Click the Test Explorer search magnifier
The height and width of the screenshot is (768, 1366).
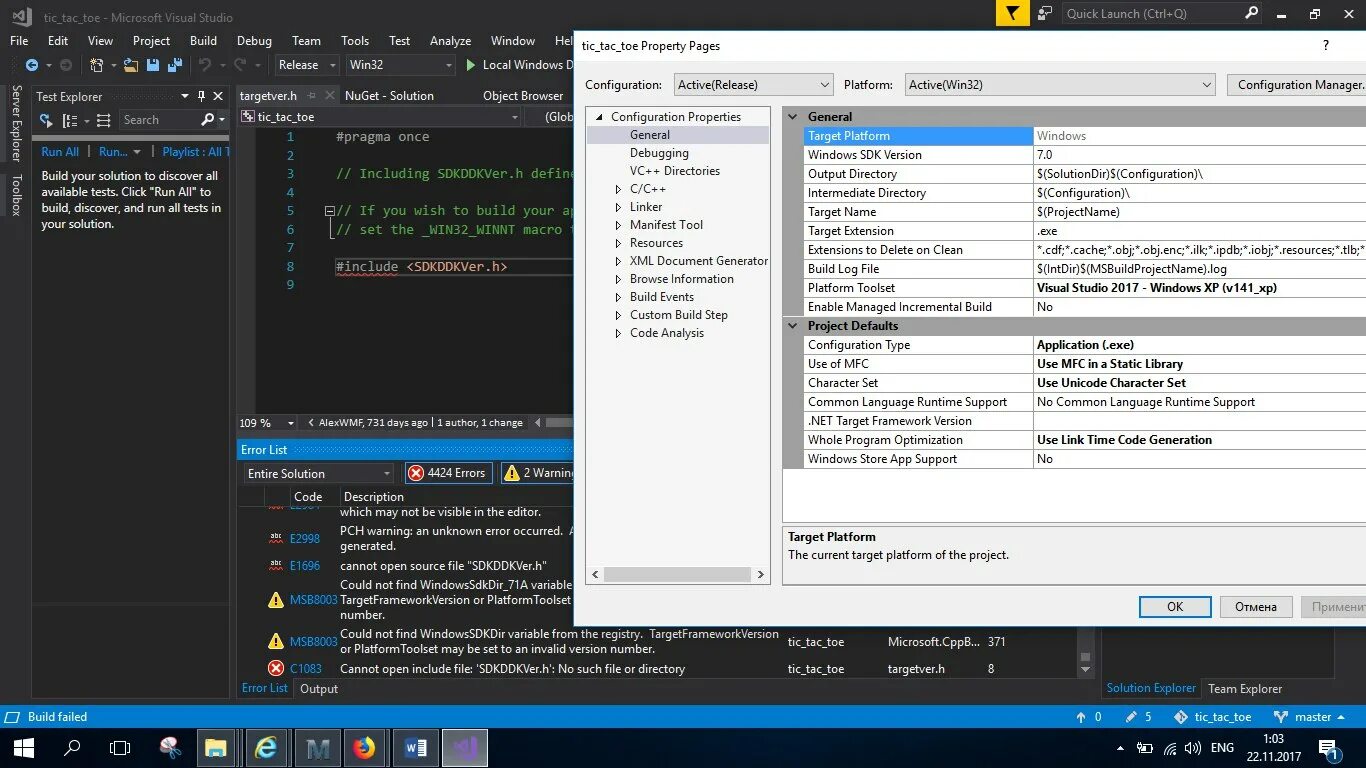click(x=207, y=120)
